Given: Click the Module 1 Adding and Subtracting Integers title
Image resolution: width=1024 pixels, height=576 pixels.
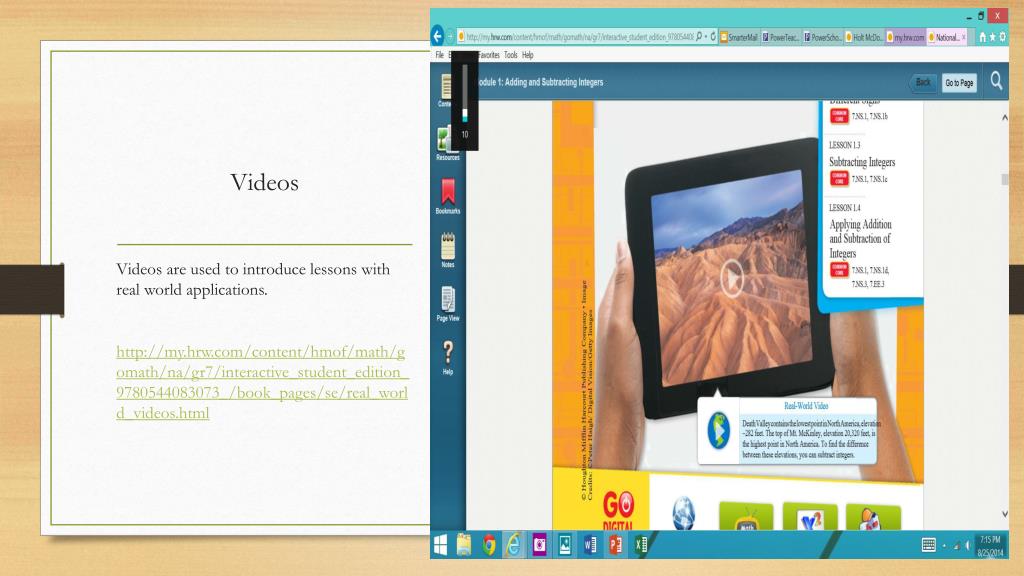Looking at the screenshot, I should tap(539, 82).
